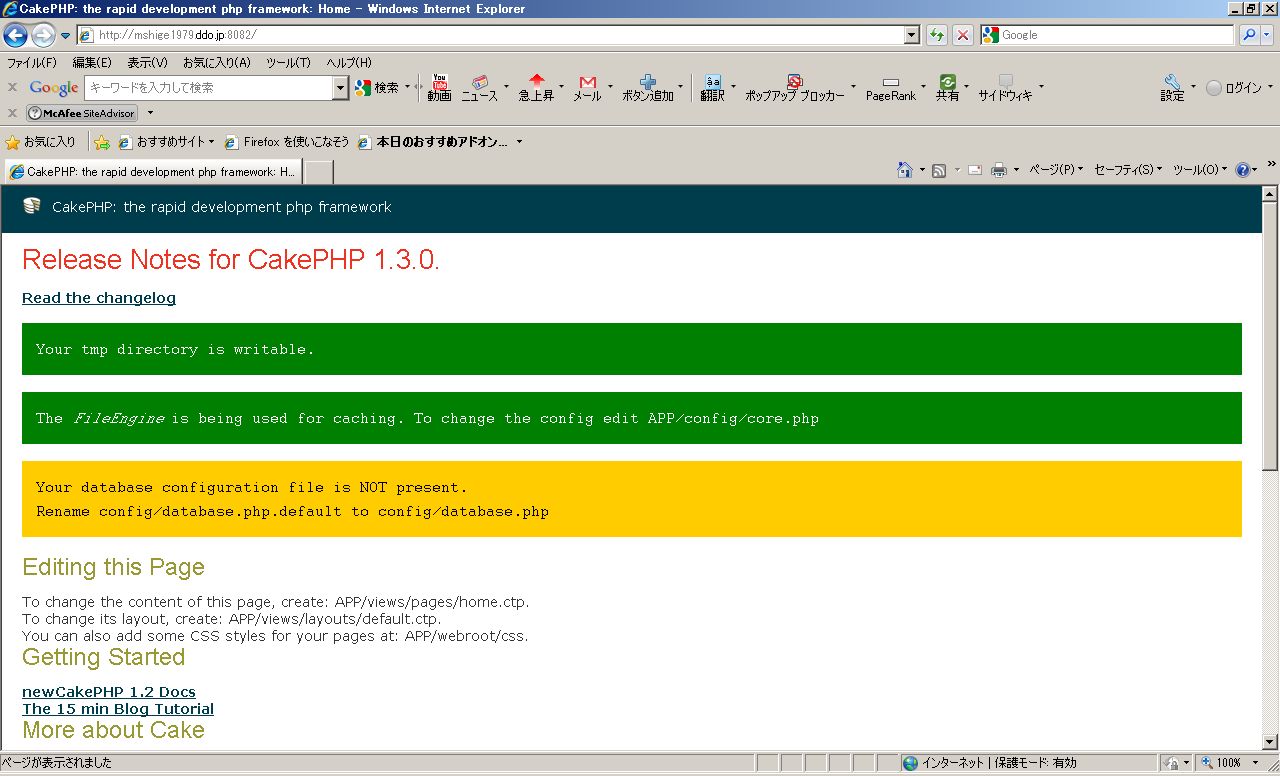Open RSS feeds icon in command bar
Viewport: 1280px width, 776px height.
939,170
